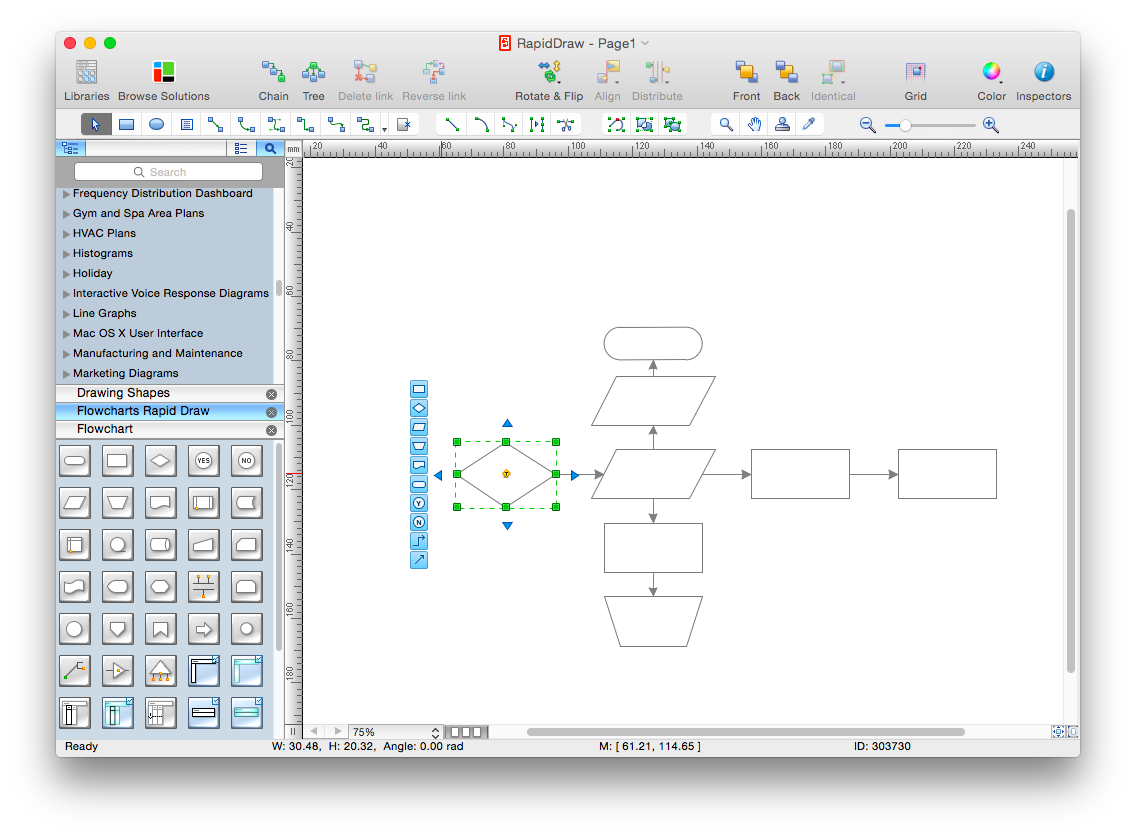Go to previous page arrow

pyautogui.click(x=314, y=732)
